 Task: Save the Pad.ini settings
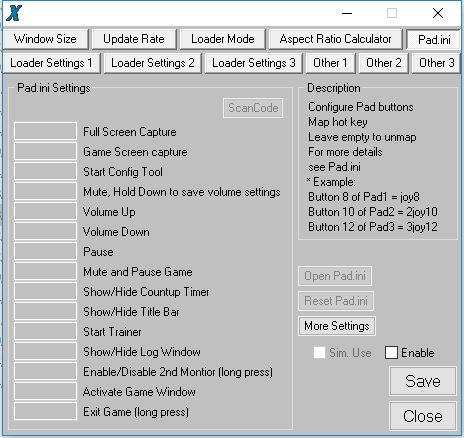pos(423,381)
